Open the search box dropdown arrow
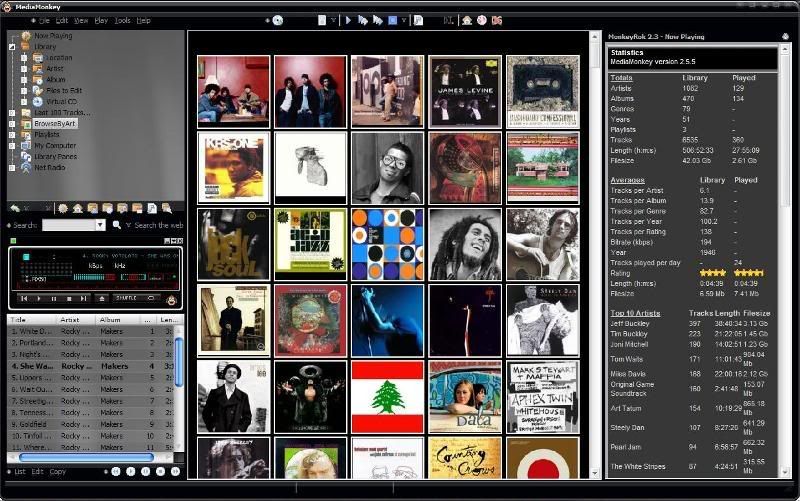This screenshot has width=800, height=501. [x=100, y=225]
